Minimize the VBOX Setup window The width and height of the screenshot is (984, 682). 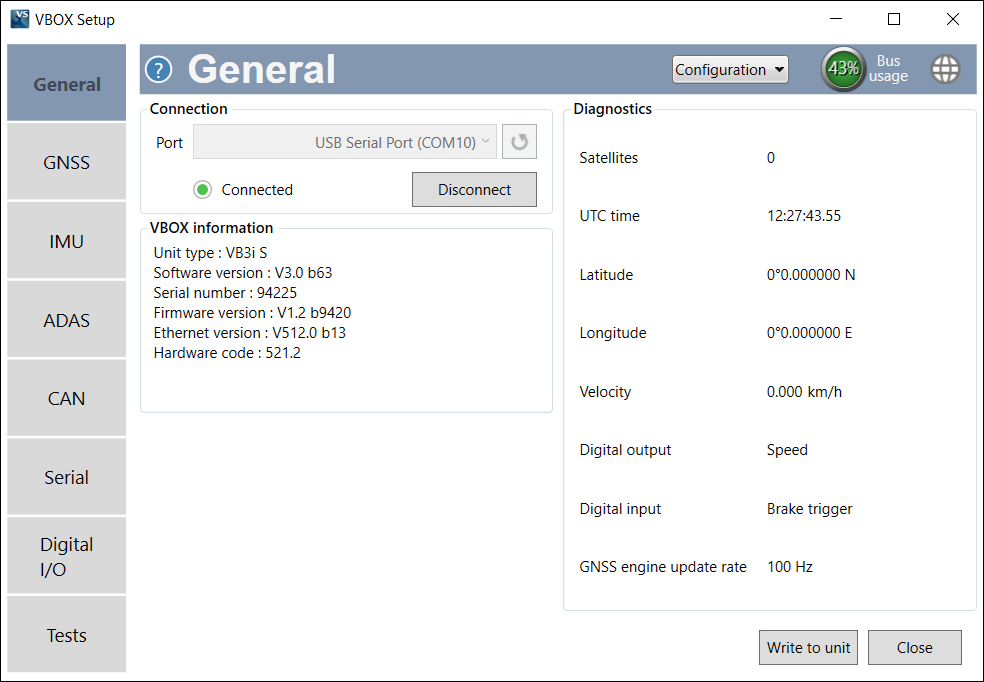click(835, 19)
